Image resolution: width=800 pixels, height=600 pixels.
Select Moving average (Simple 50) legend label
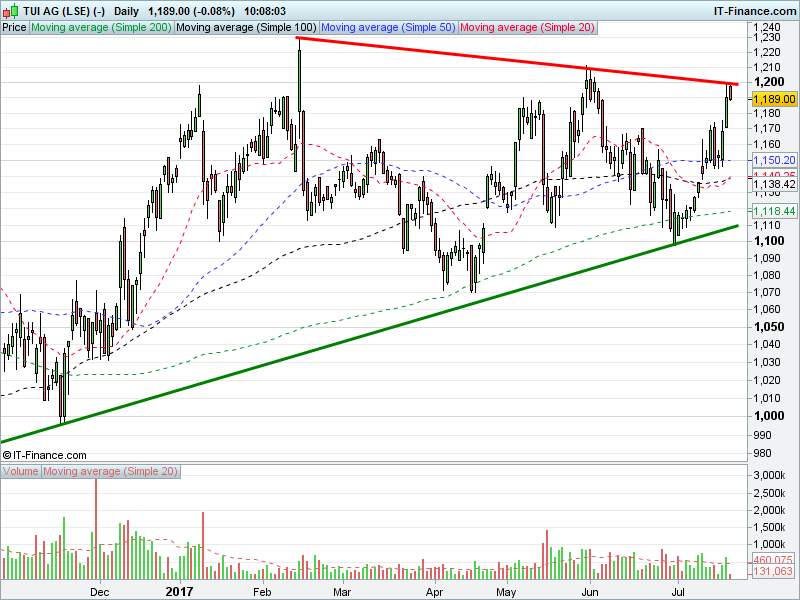tap(388, 28)
